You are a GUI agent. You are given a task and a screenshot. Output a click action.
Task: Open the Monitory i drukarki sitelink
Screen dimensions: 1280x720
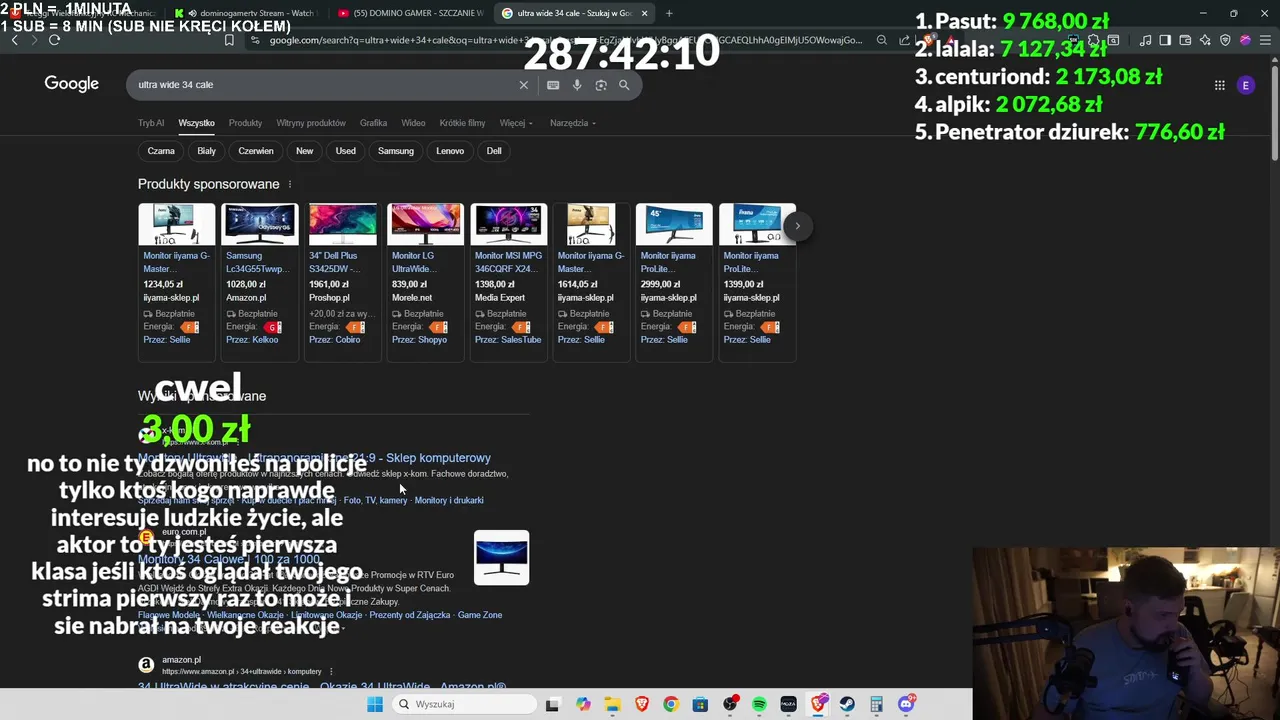click(449, 500)
